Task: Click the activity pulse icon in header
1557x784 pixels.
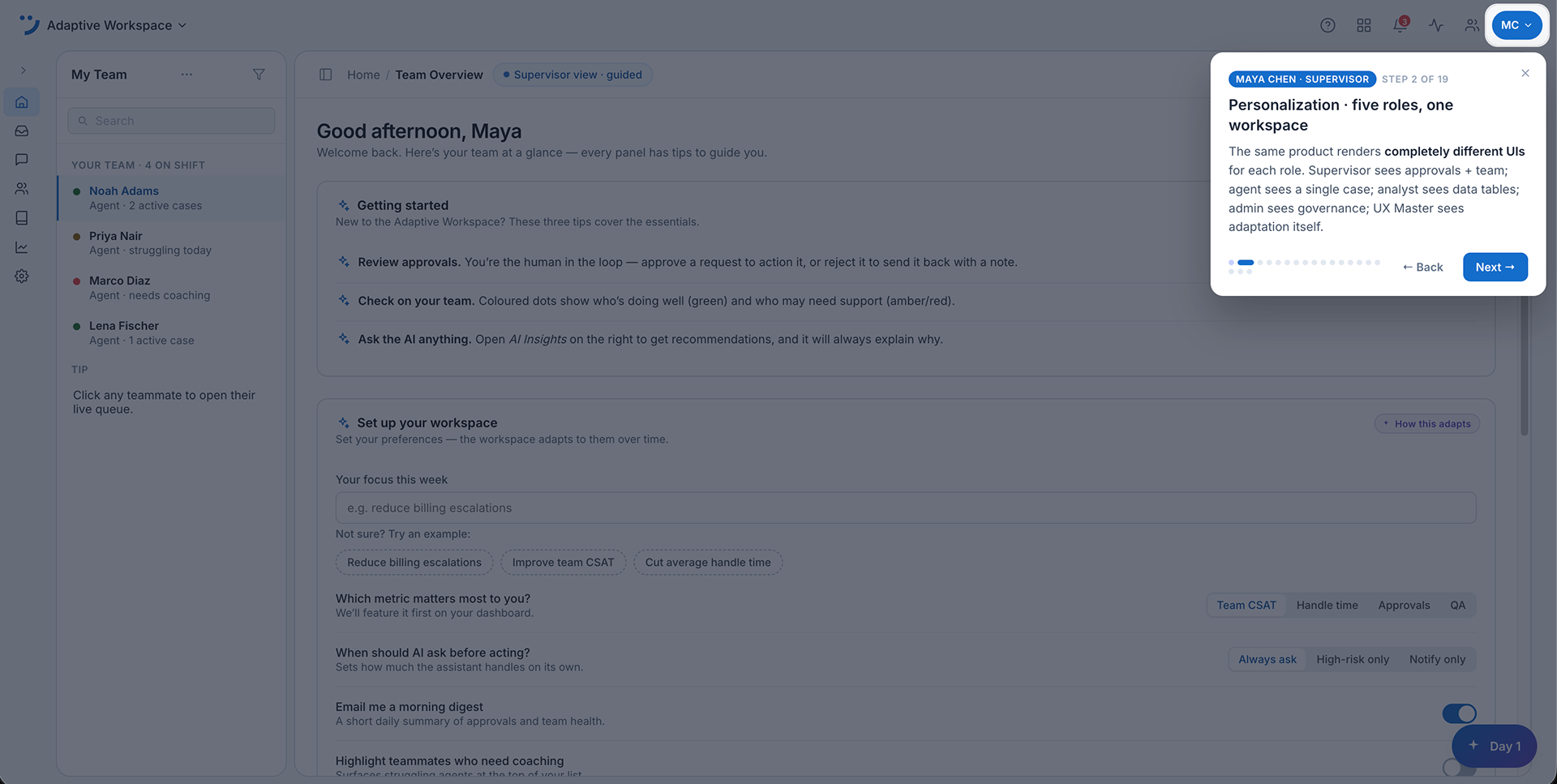Action: (x=1436, y=25)
